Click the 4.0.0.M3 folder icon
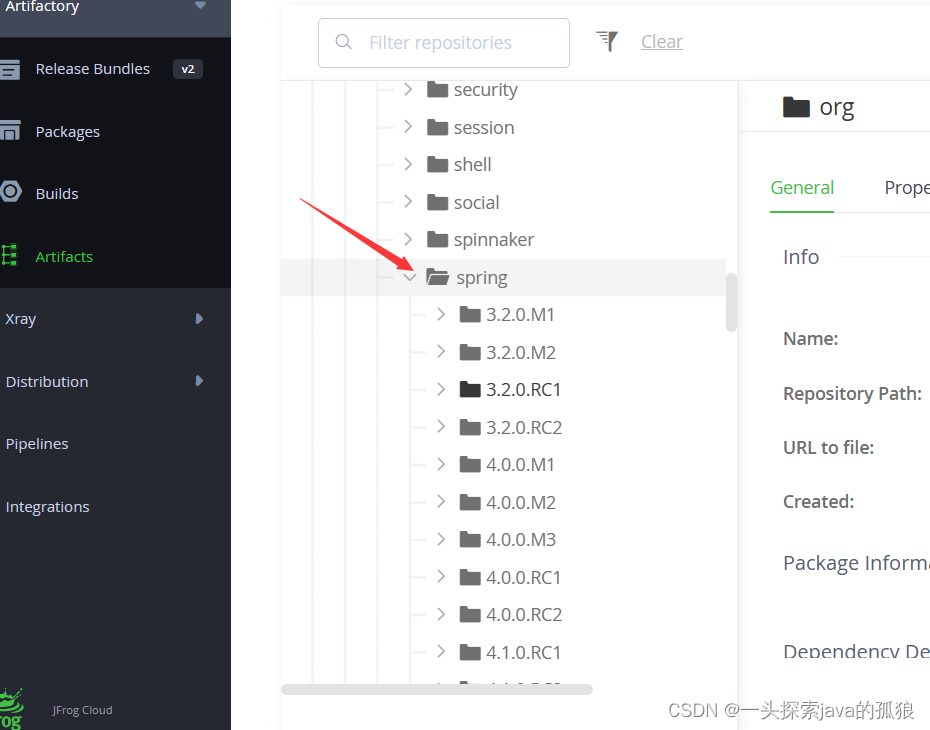 (x=470, y=540)
